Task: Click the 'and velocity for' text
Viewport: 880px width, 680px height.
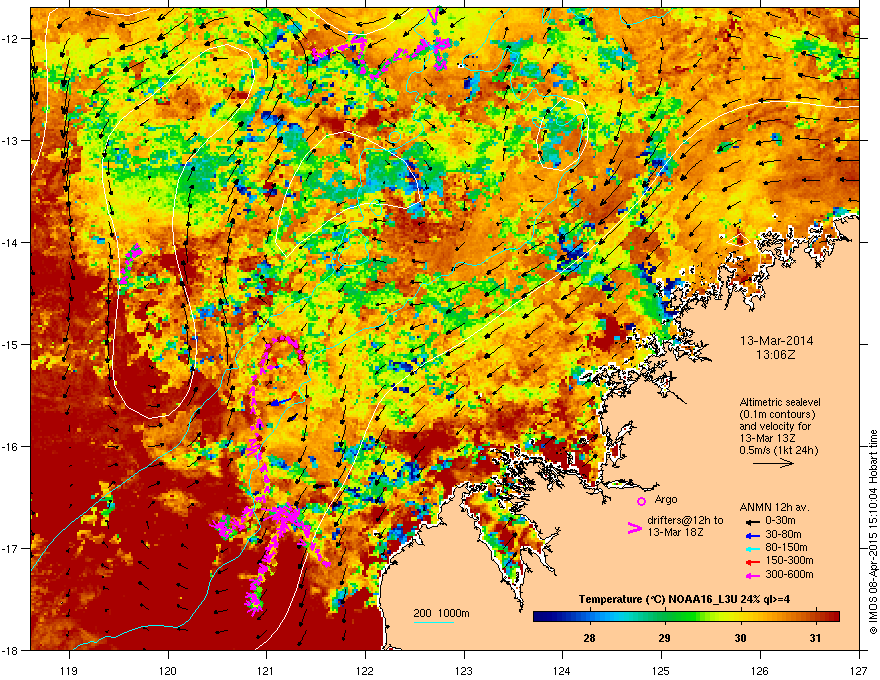Action: [774, 426]
